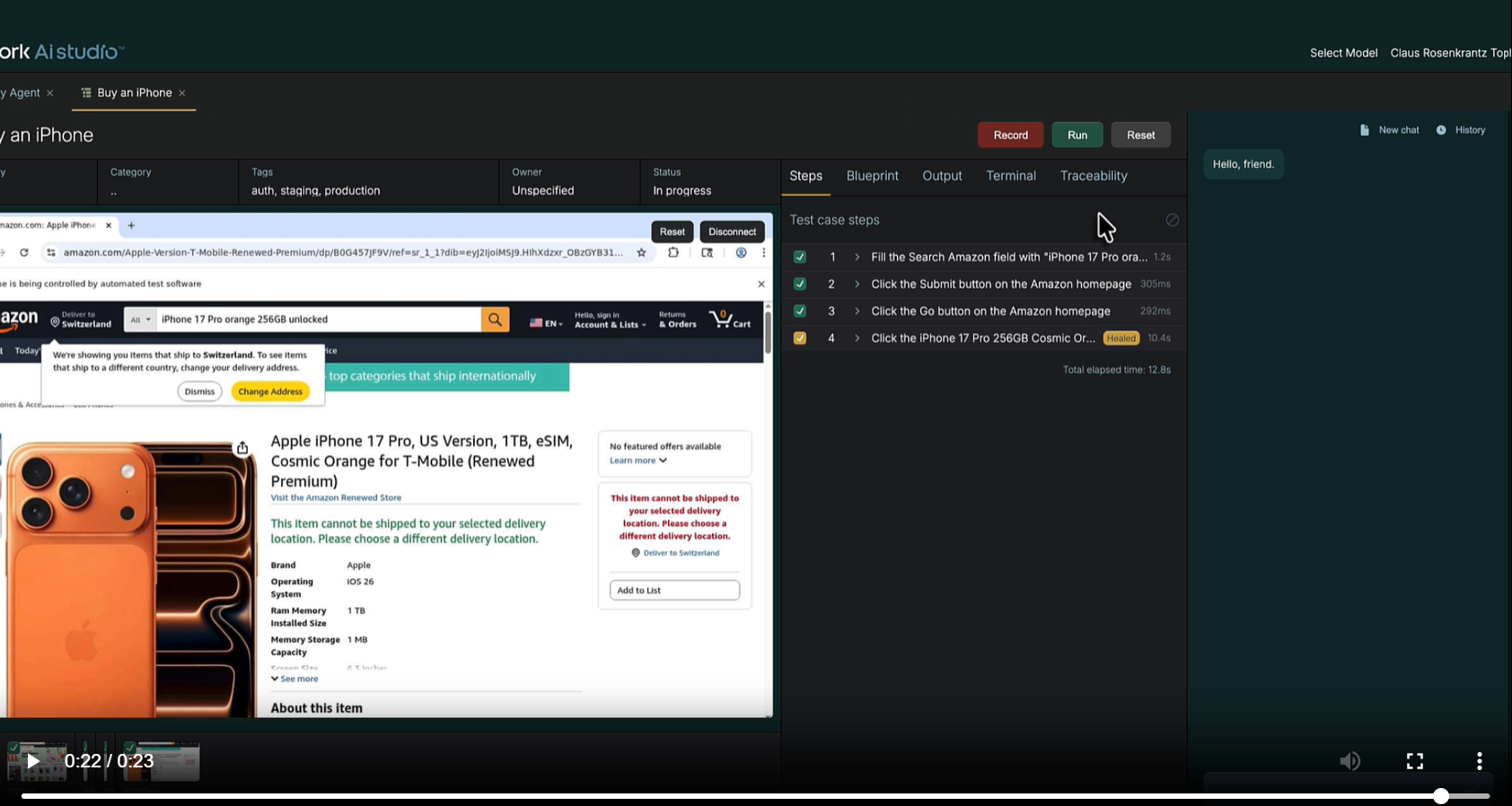This screenshot has width=1512, height=806.
Task: Toggle checkbox for step 1
Action: pos(799,257)
